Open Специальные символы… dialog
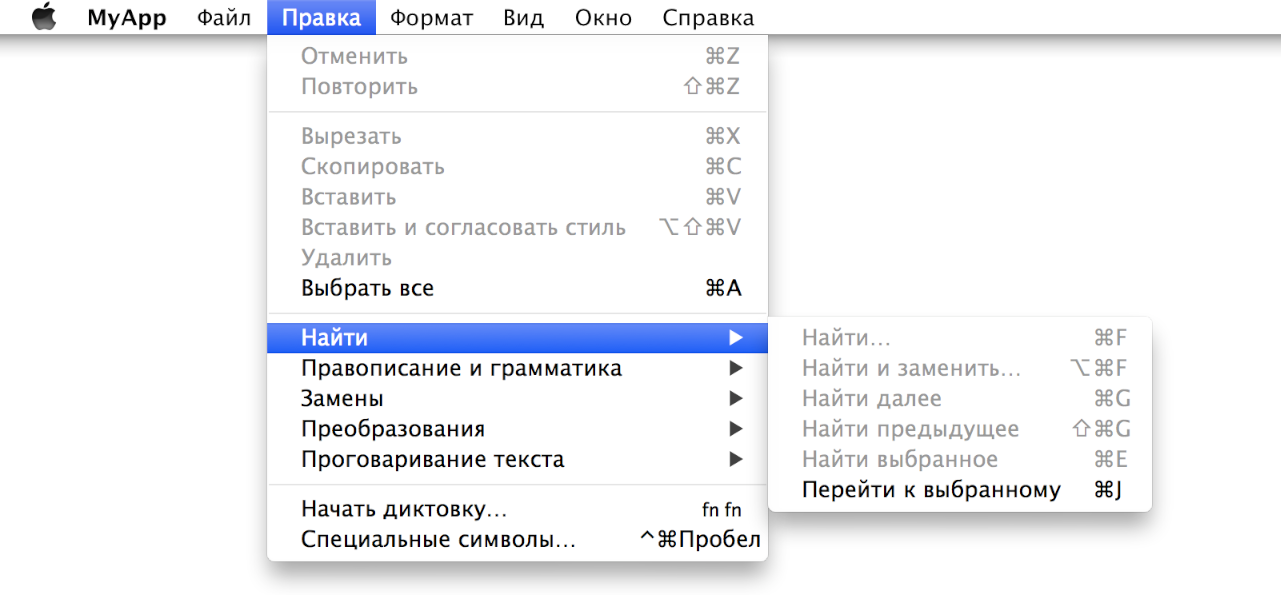This screenshot has height=595, width=1281. click(x=439, y=539)
